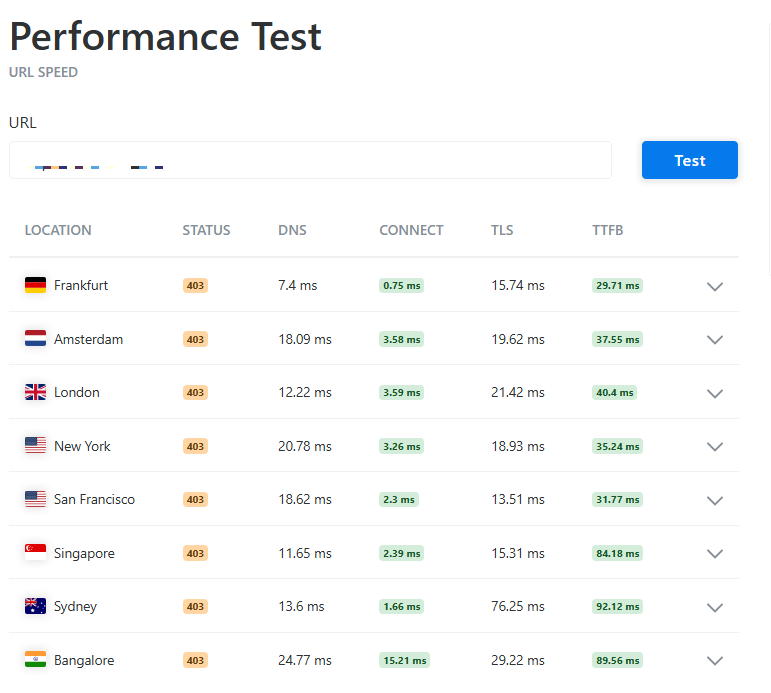
Task: Click the 403 status badge for New York
Action: 195,447
